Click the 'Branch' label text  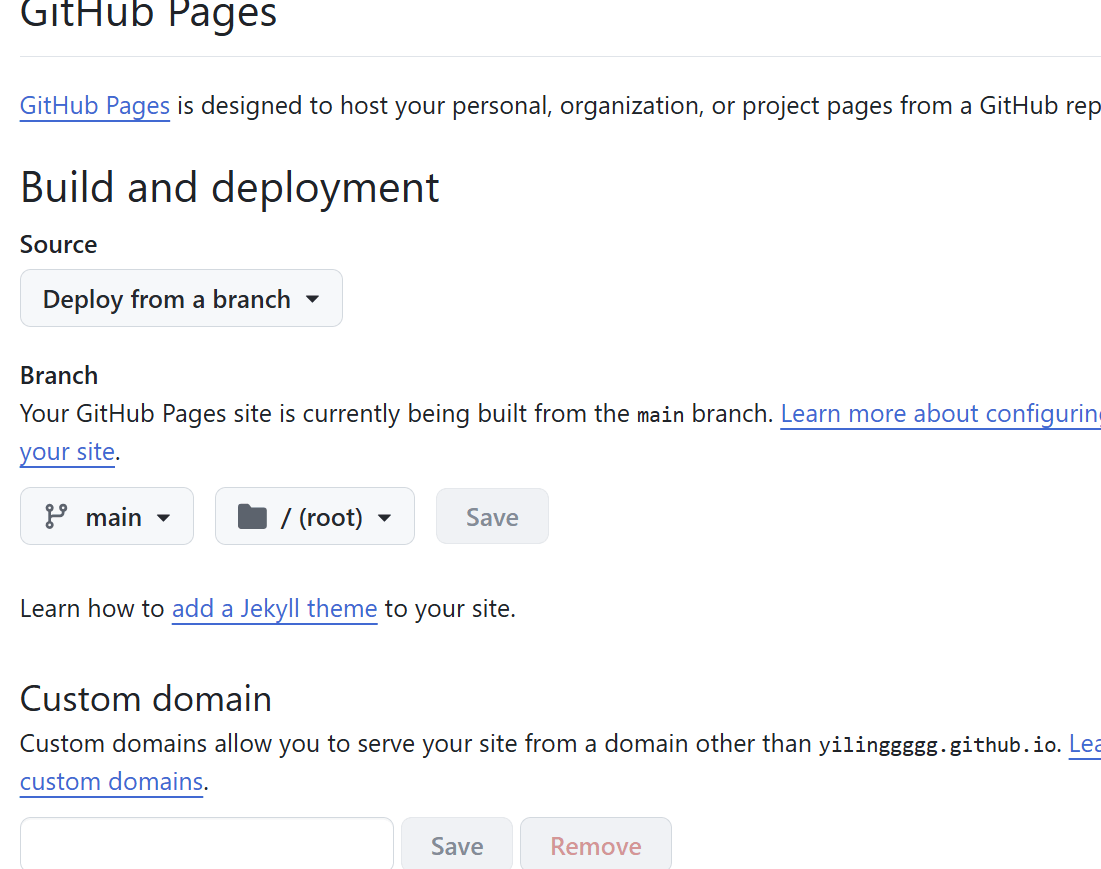tap(59, 376)
